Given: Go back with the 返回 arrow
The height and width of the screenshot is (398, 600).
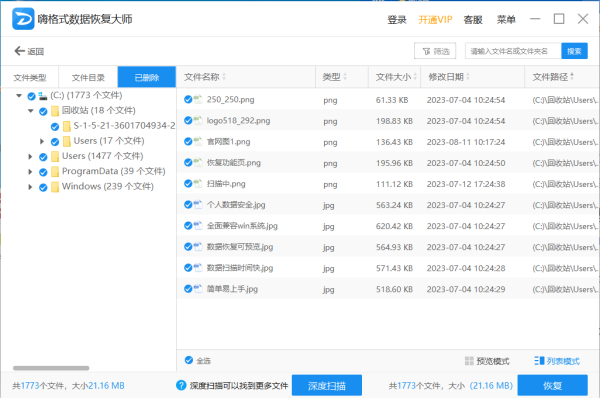Looking at the screenshot, I should [20, 51].
